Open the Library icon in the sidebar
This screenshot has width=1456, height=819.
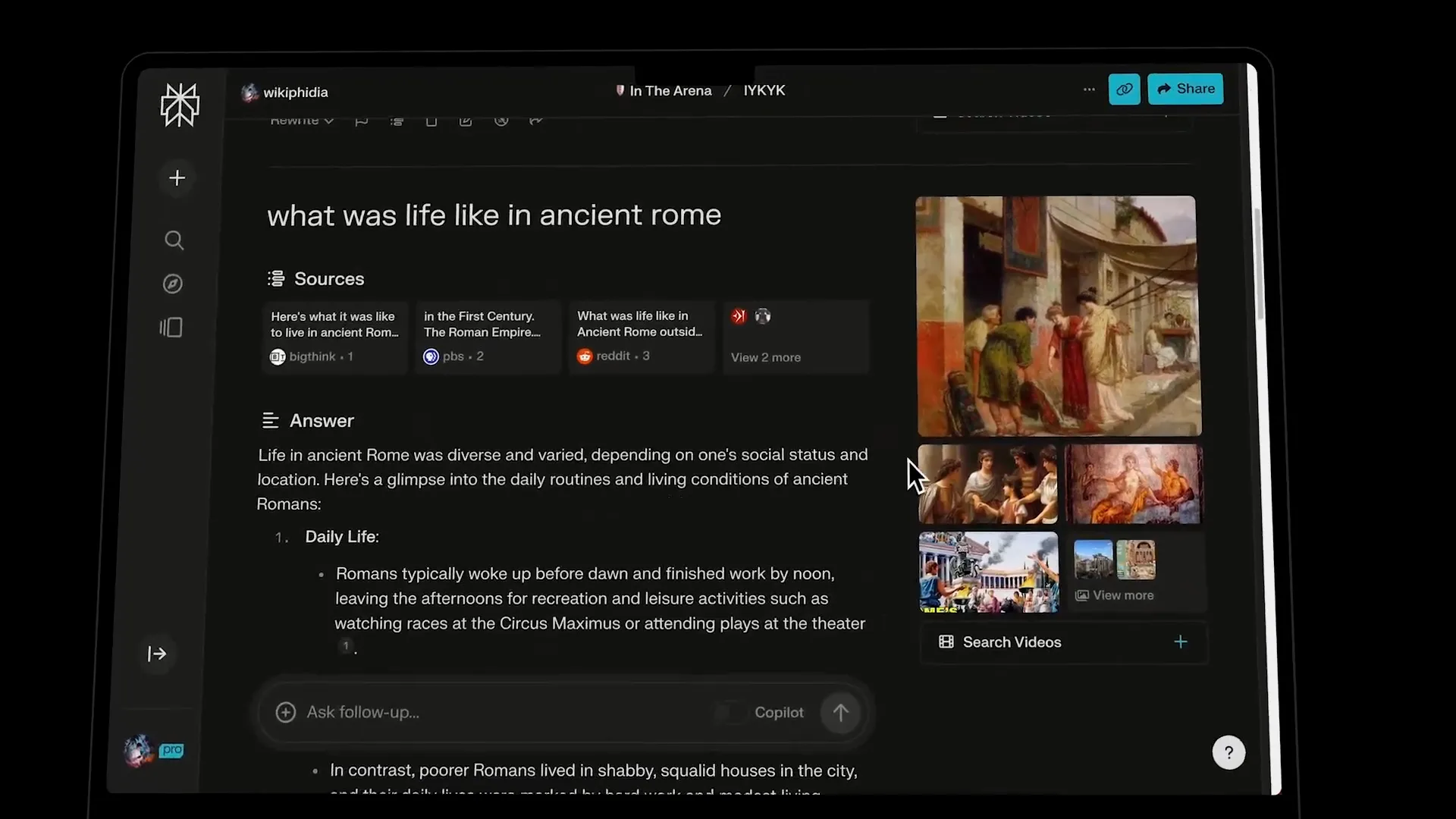pyautogui.click(x=171, y=328)
